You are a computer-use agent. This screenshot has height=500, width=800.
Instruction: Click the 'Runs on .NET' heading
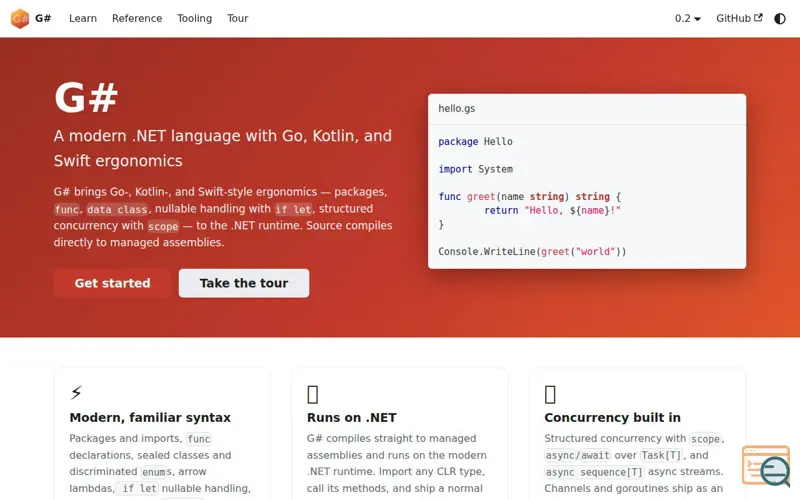coord(352,417)
